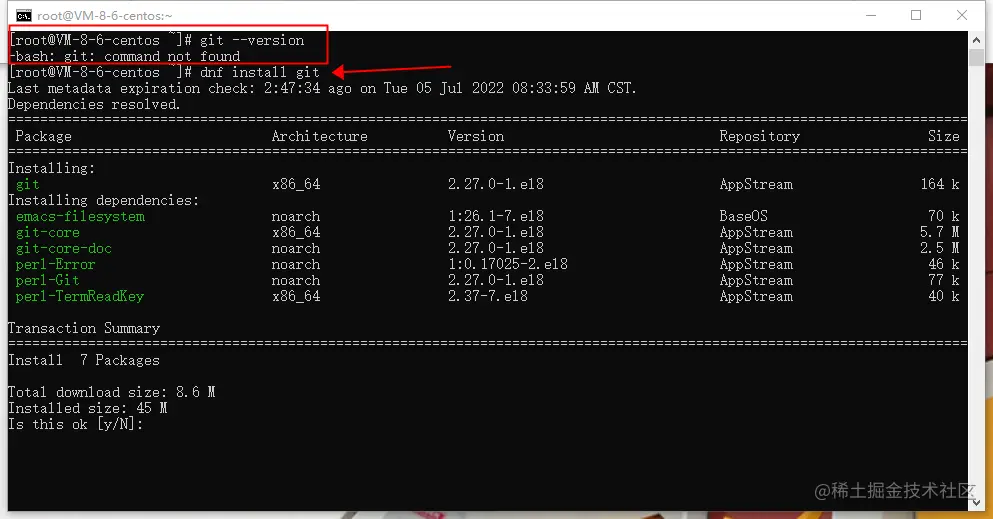
Task: Click the 'perl-Error' package name
Action: [56, 264]
